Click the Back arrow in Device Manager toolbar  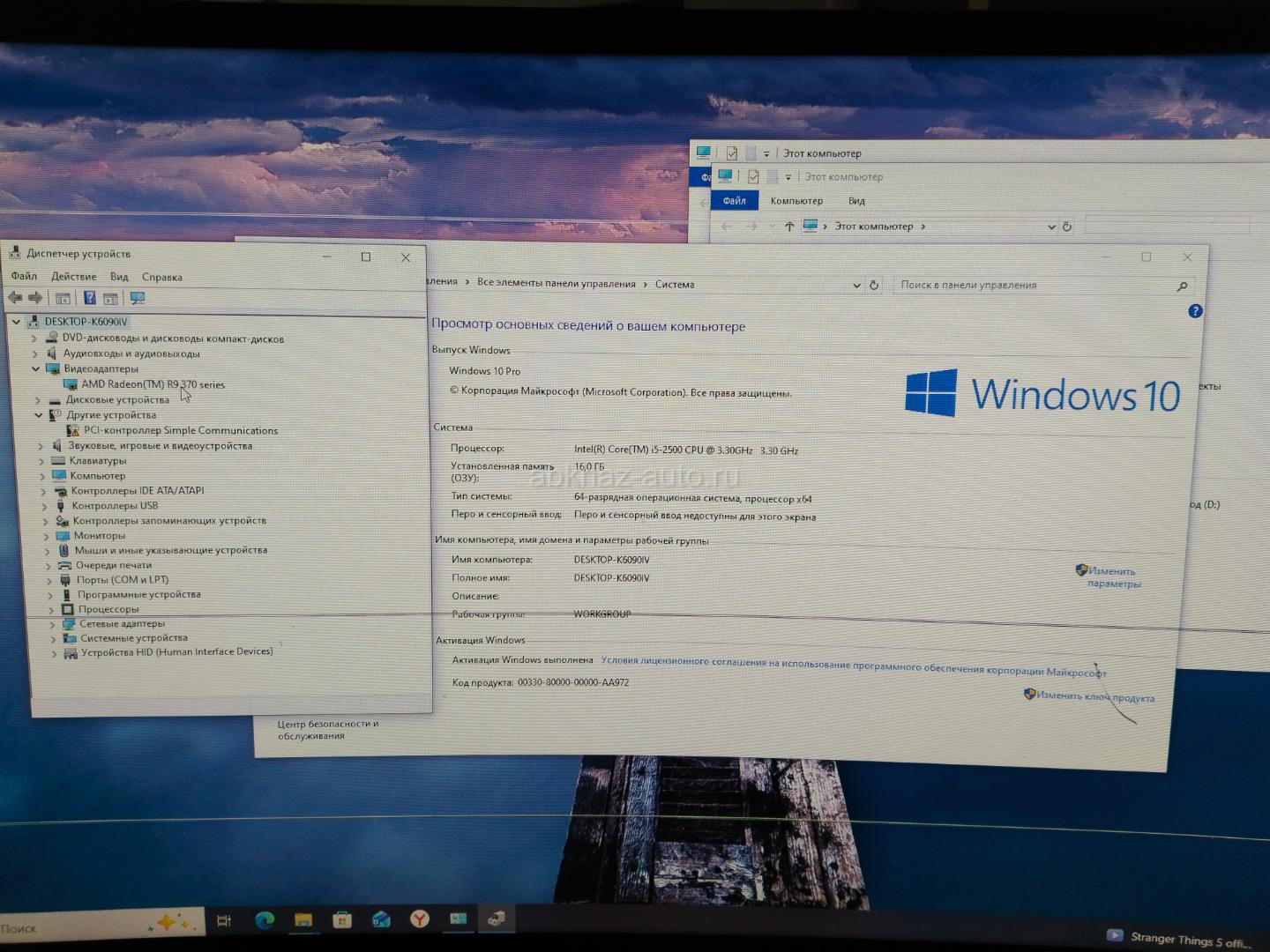15,298
